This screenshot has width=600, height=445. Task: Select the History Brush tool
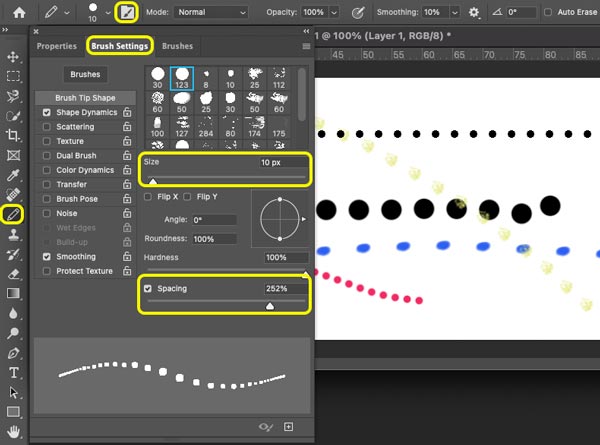[x=13, y=254]
